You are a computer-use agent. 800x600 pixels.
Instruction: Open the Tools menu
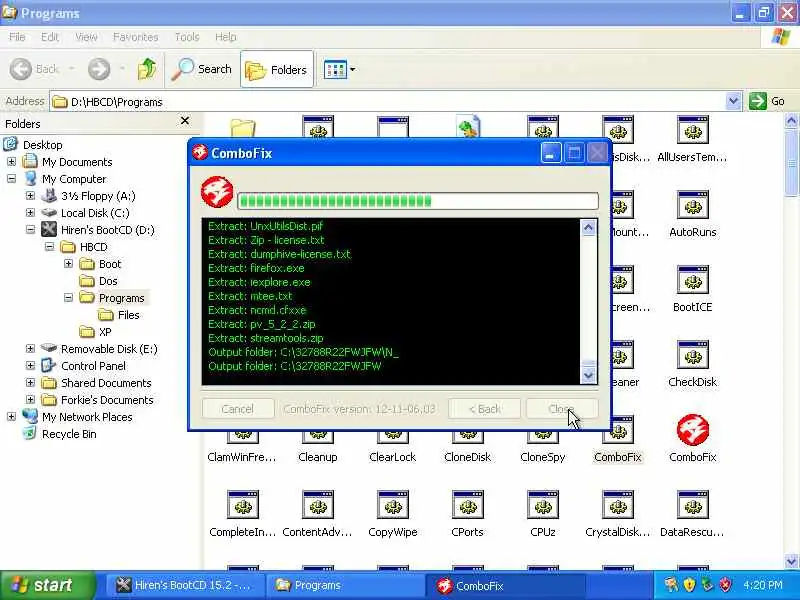point(187,37)
